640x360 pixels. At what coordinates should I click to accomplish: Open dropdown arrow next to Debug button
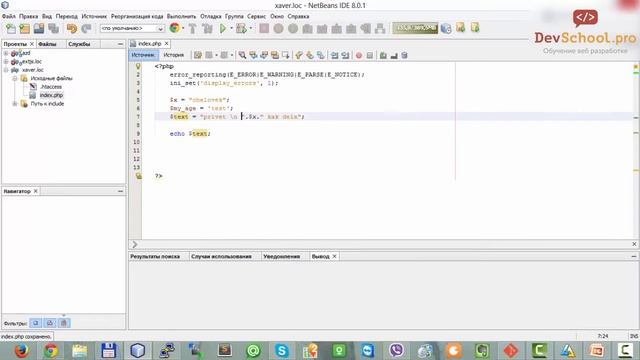click(250, 28)
